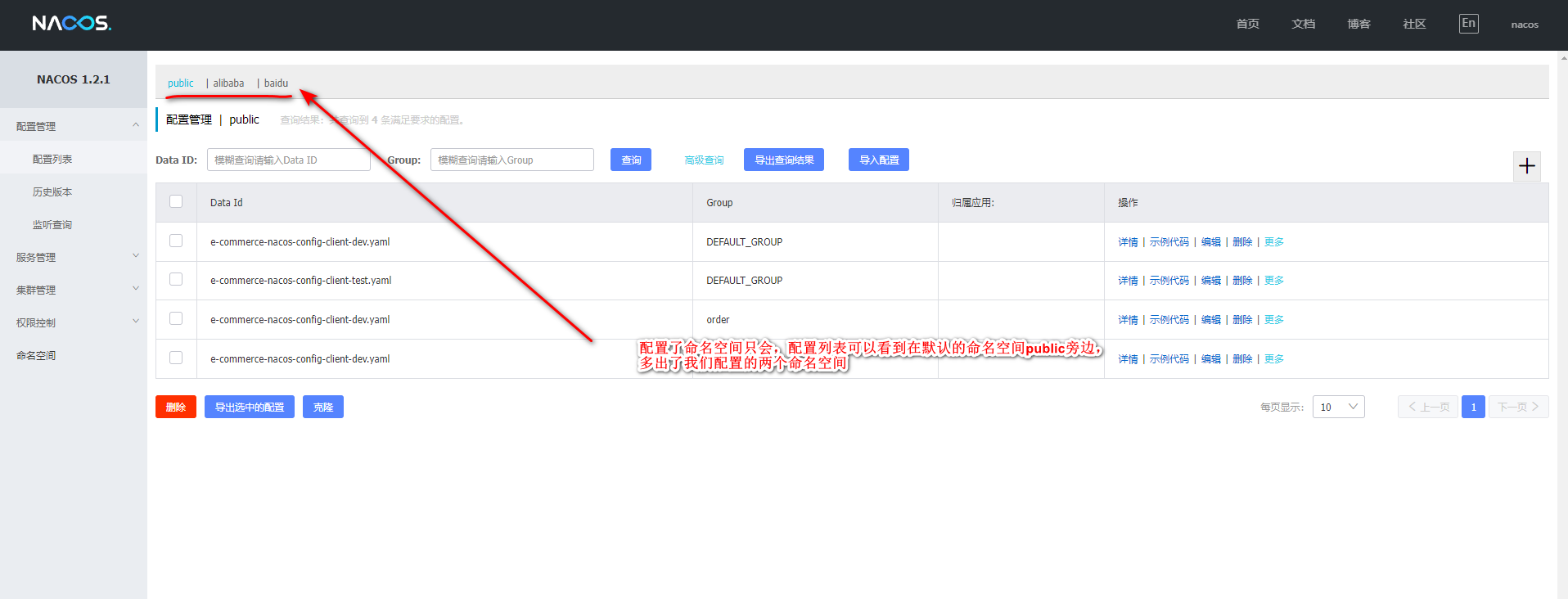Select the public namespace tab

point(181,83)
